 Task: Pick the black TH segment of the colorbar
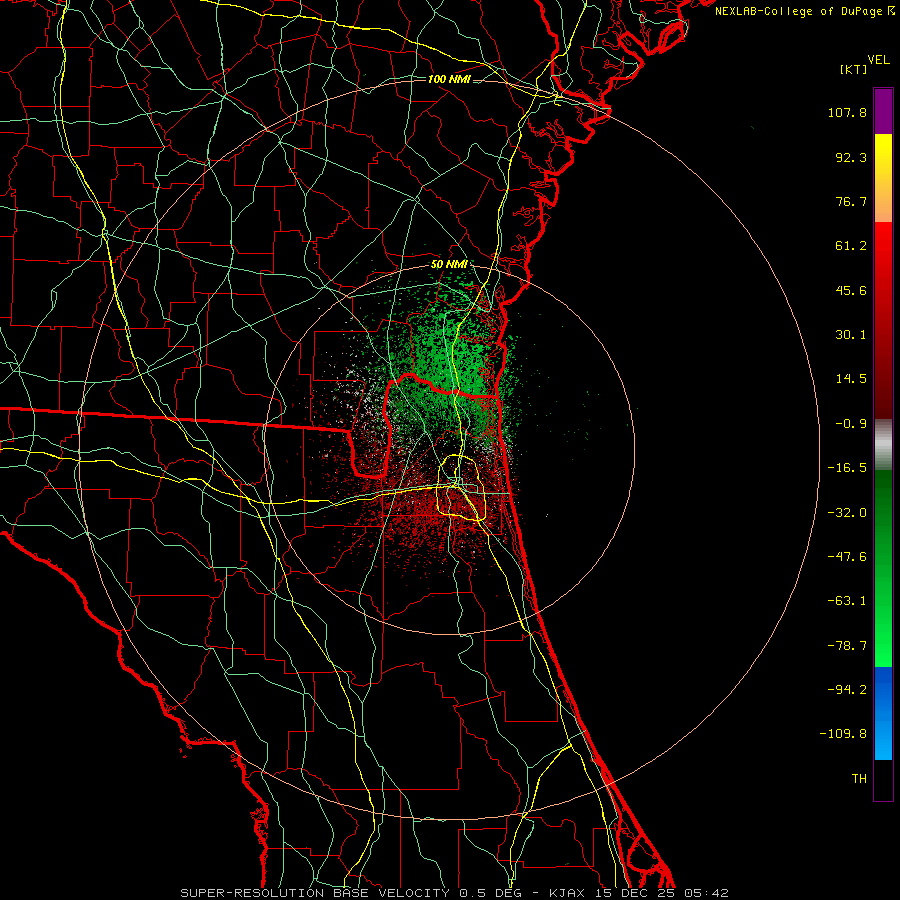[883, 779]
